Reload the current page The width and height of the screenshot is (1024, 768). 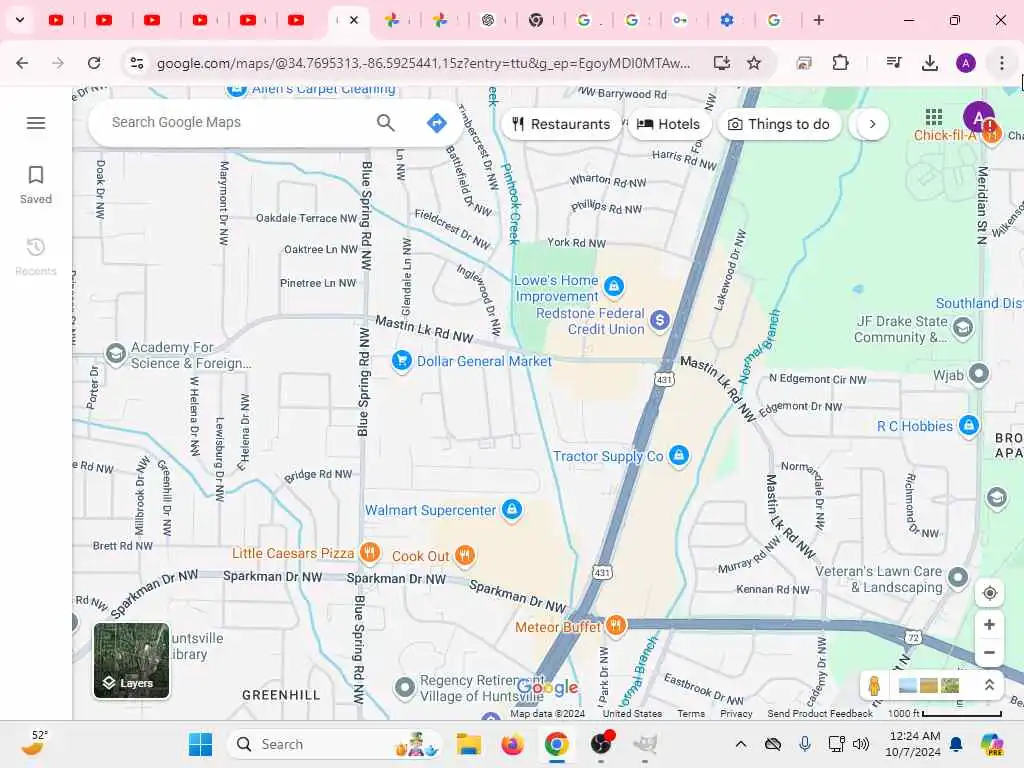tap(94, 63)
